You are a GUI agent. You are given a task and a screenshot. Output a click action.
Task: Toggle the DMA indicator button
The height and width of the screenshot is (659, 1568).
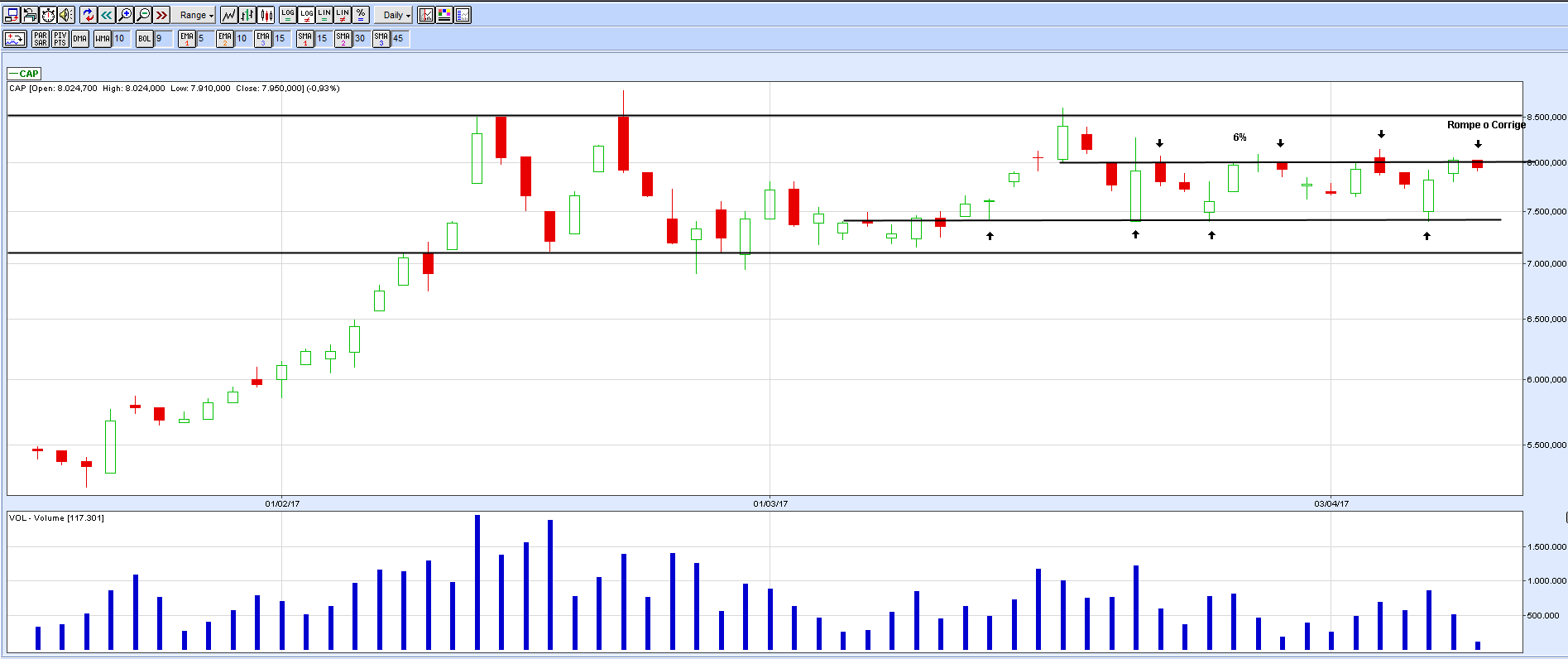[x=80, y=38]
